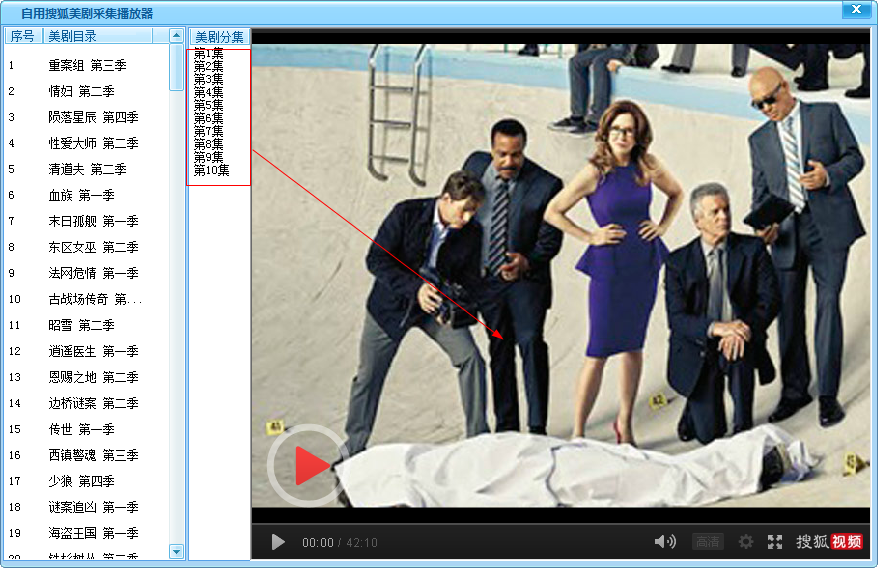The width and height of the screenshot is (878, 568).
Task: Mute the video using speaker icon
Action: pyautogui.click(x=665, y=542)
